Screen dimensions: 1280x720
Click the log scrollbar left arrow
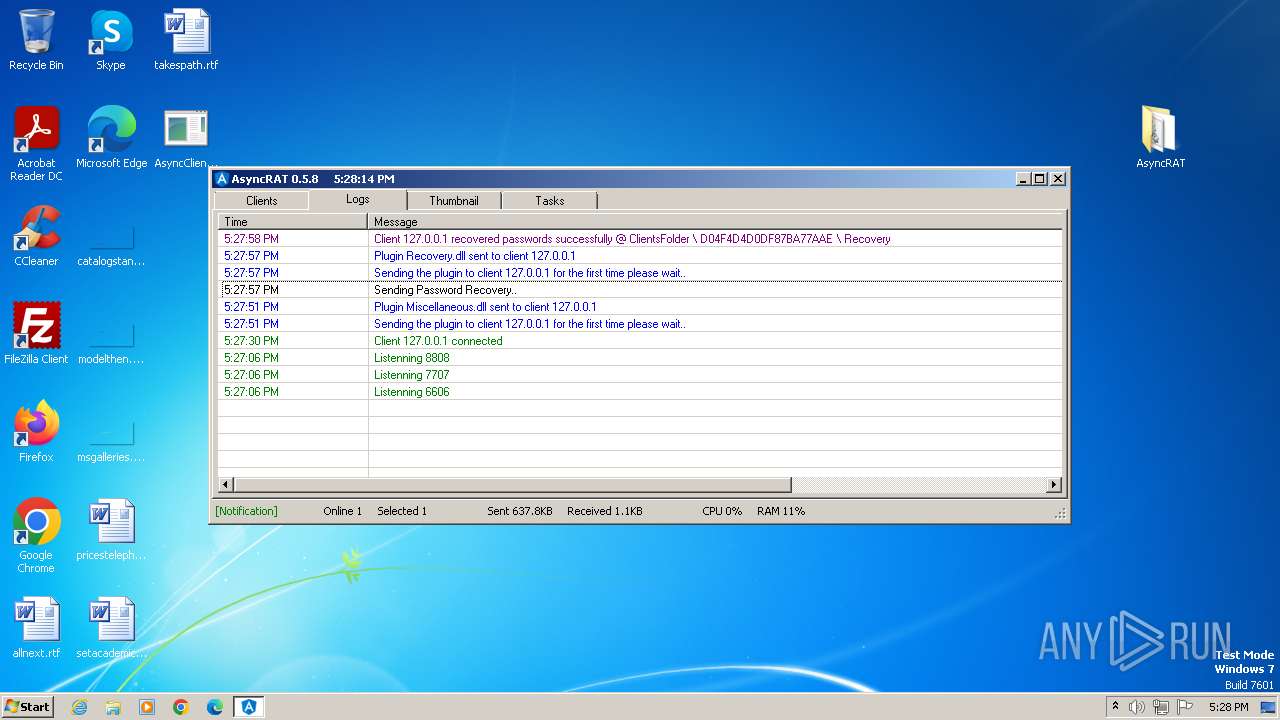(226, 485)
